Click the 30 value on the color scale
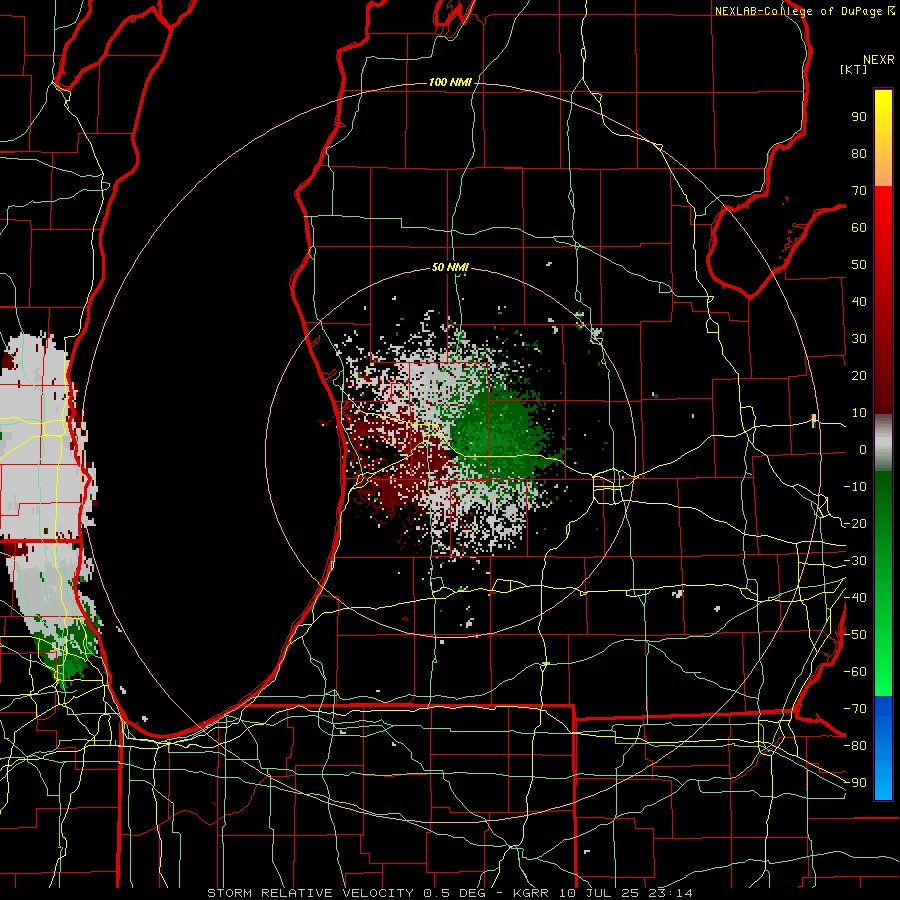Viewport: 900px width, 900px height. point(859,339)
